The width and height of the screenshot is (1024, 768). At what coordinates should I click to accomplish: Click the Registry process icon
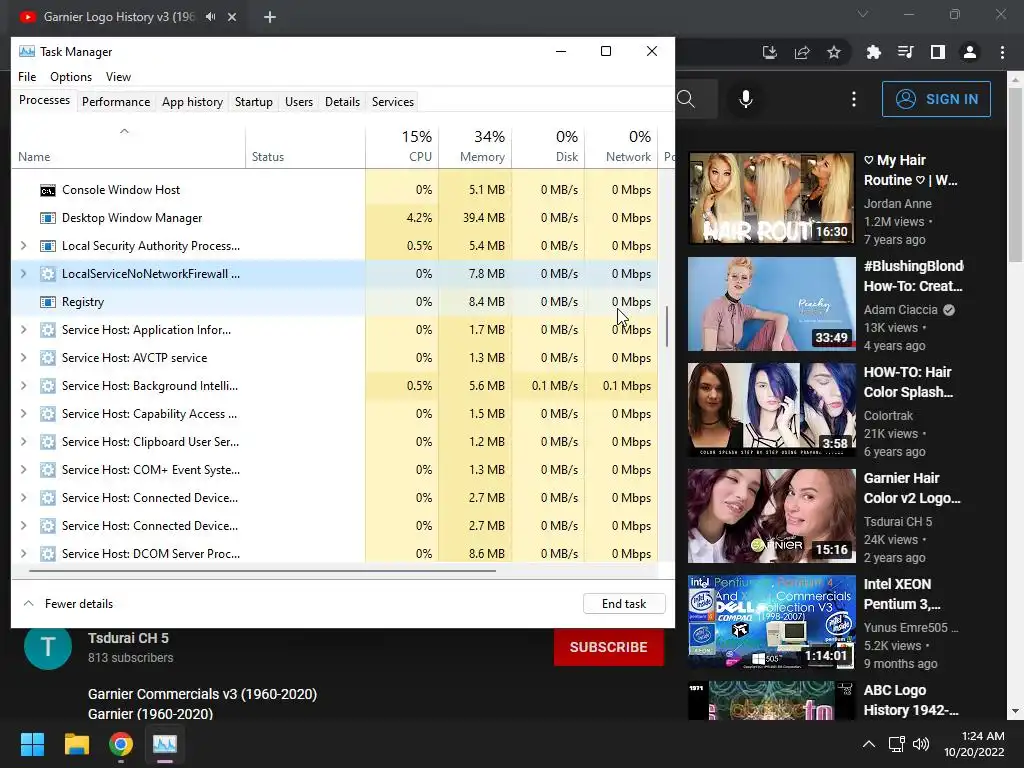[x=48, y=302]
